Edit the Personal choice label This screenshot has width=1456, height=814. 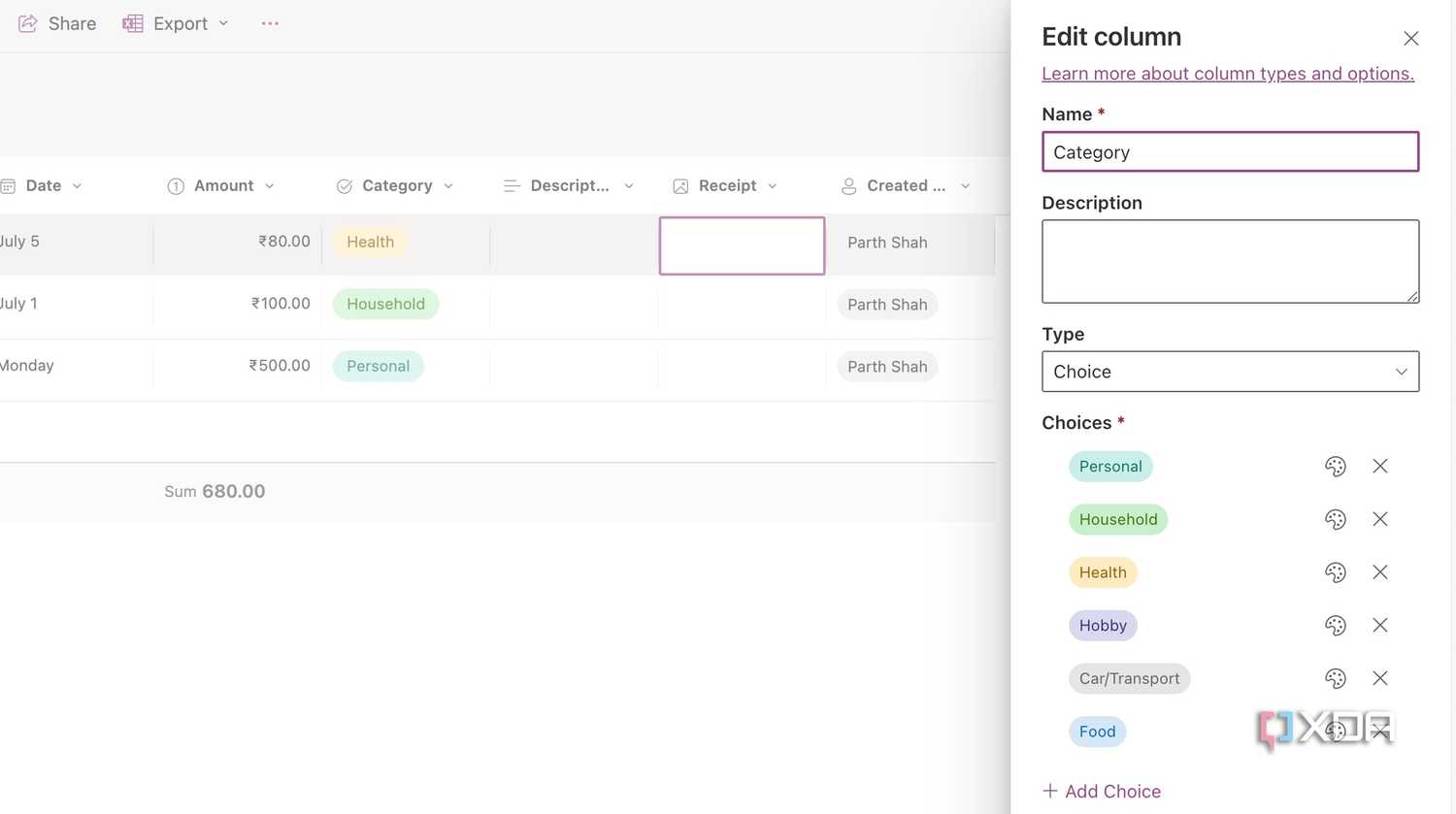coord(1110,467)
